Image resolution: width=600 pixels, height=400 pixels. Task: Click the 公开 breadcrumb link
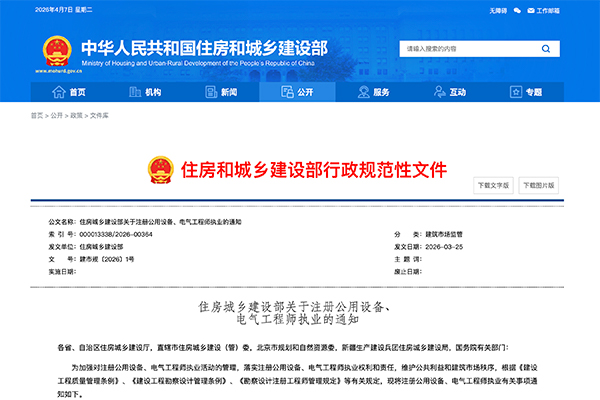coord(56,116)
